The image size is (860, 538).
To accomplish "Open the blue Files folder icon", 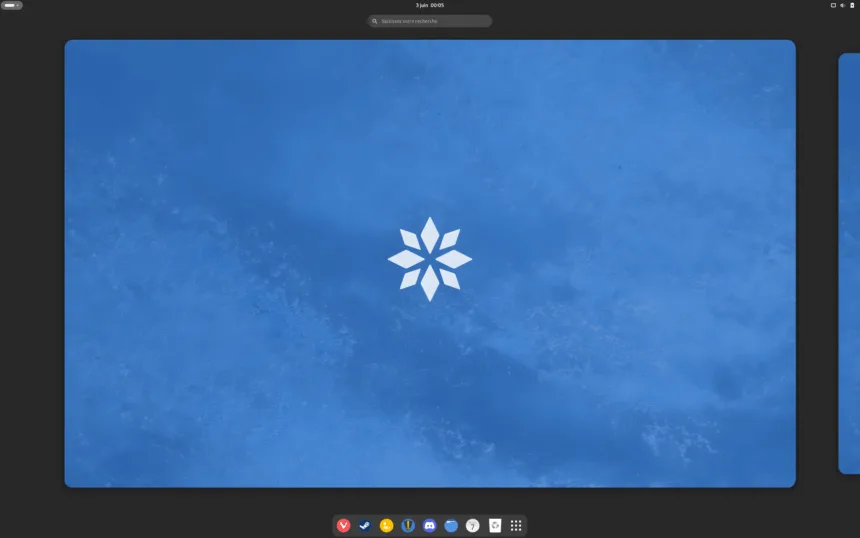I will pos(451,526).
